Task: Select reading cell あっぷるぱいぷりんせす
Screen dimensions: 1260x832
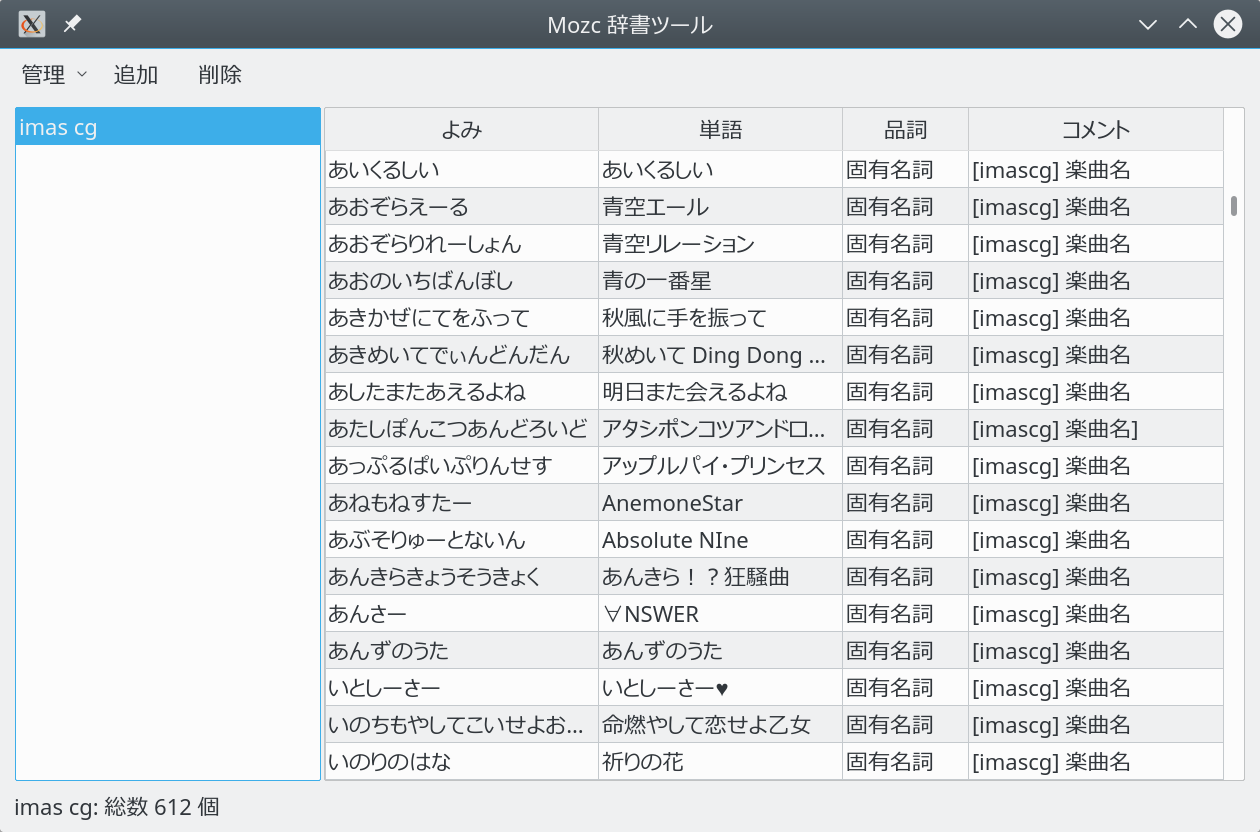Action: pos(462,466)
